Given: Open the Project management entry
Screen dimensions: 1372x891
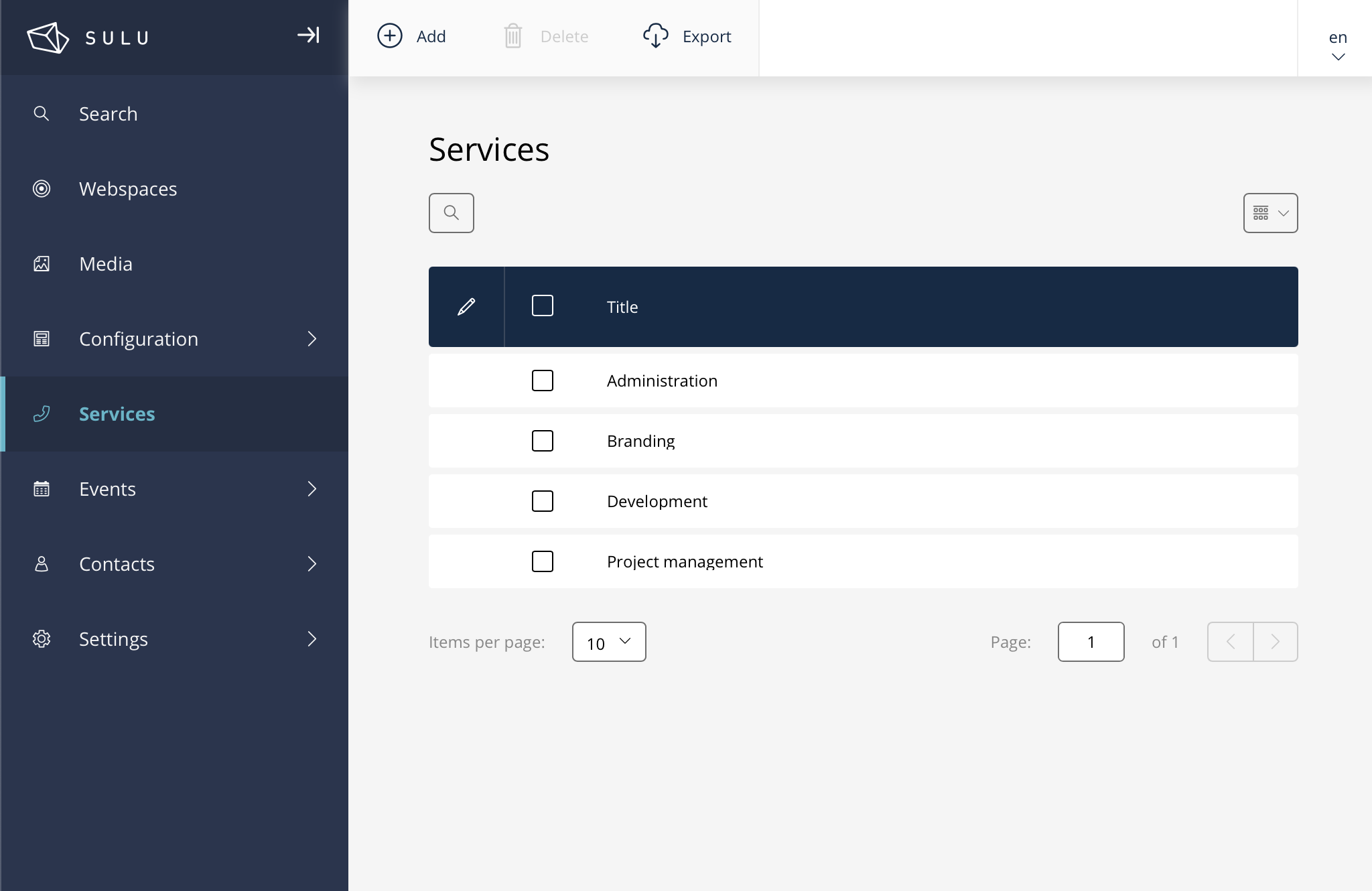Looking at the screenshot, I should point(685,561).
